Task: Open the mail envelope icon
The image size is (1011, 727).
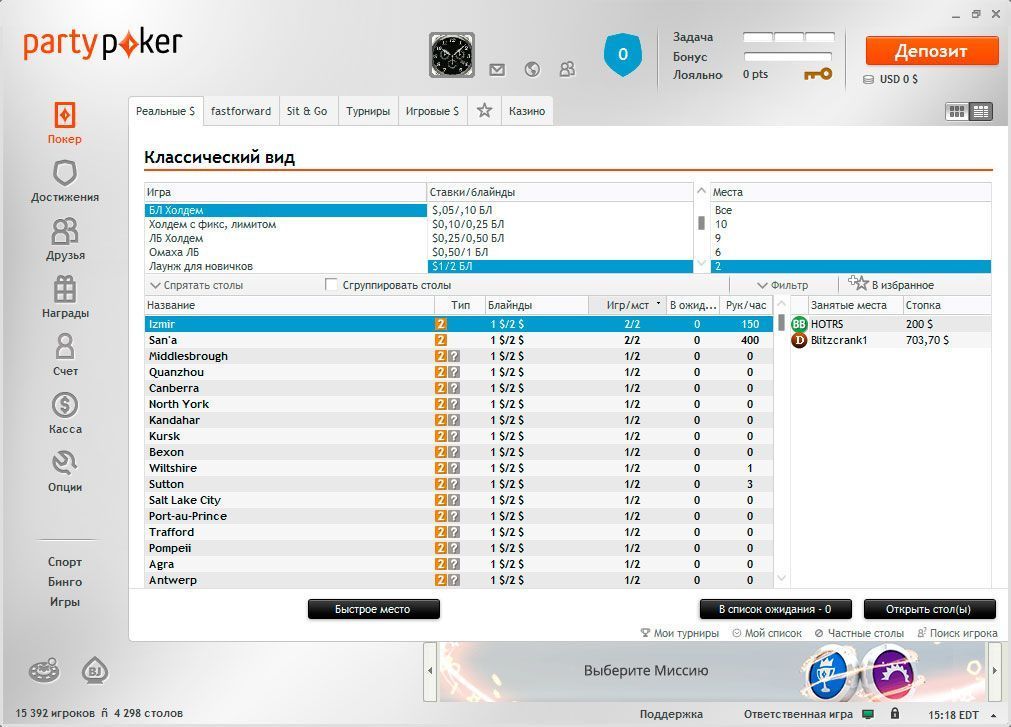Action: (x=497, y=70)
